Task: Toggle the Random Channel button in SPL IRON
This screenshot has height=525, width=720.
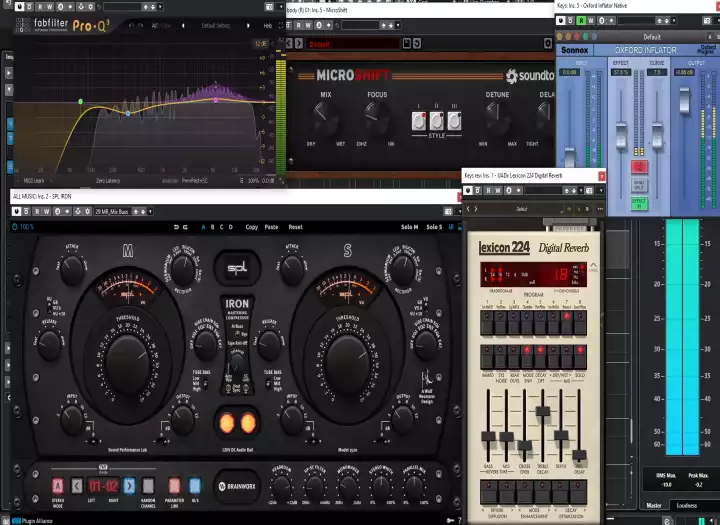Action: coord(148,486)
